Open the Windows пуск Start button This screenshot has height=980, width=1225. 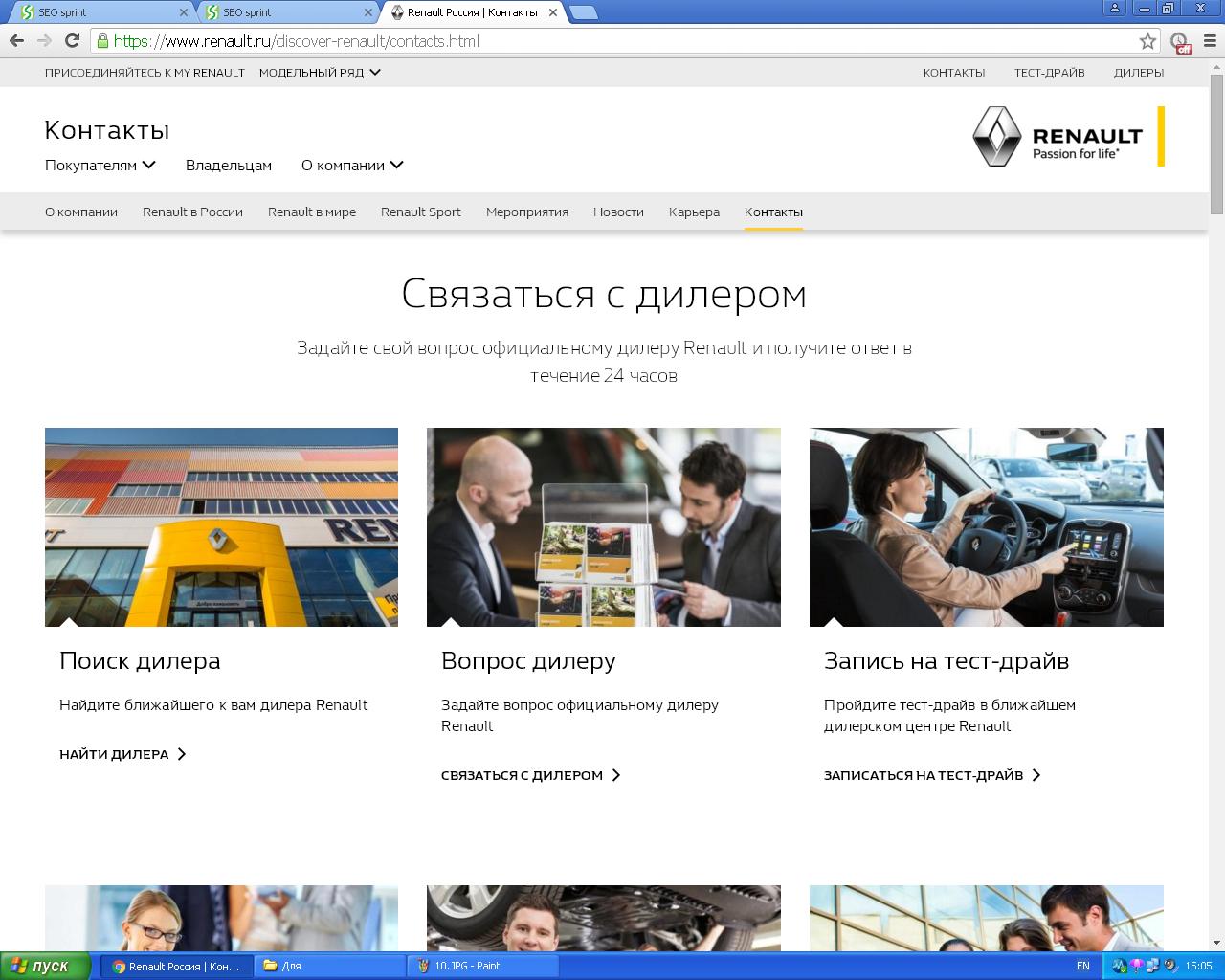pyautogui.click(x=45, y=966)
